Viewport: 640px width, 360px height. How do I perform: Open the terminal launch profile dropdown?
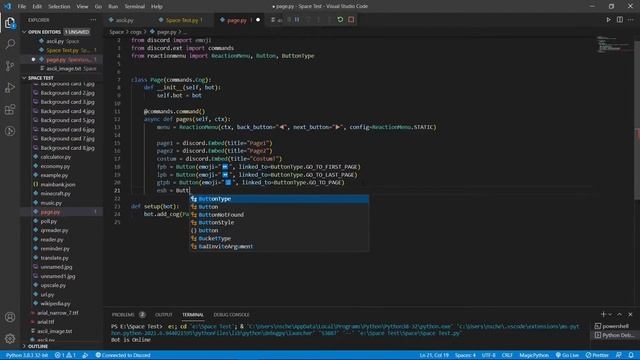pos(610,314)
